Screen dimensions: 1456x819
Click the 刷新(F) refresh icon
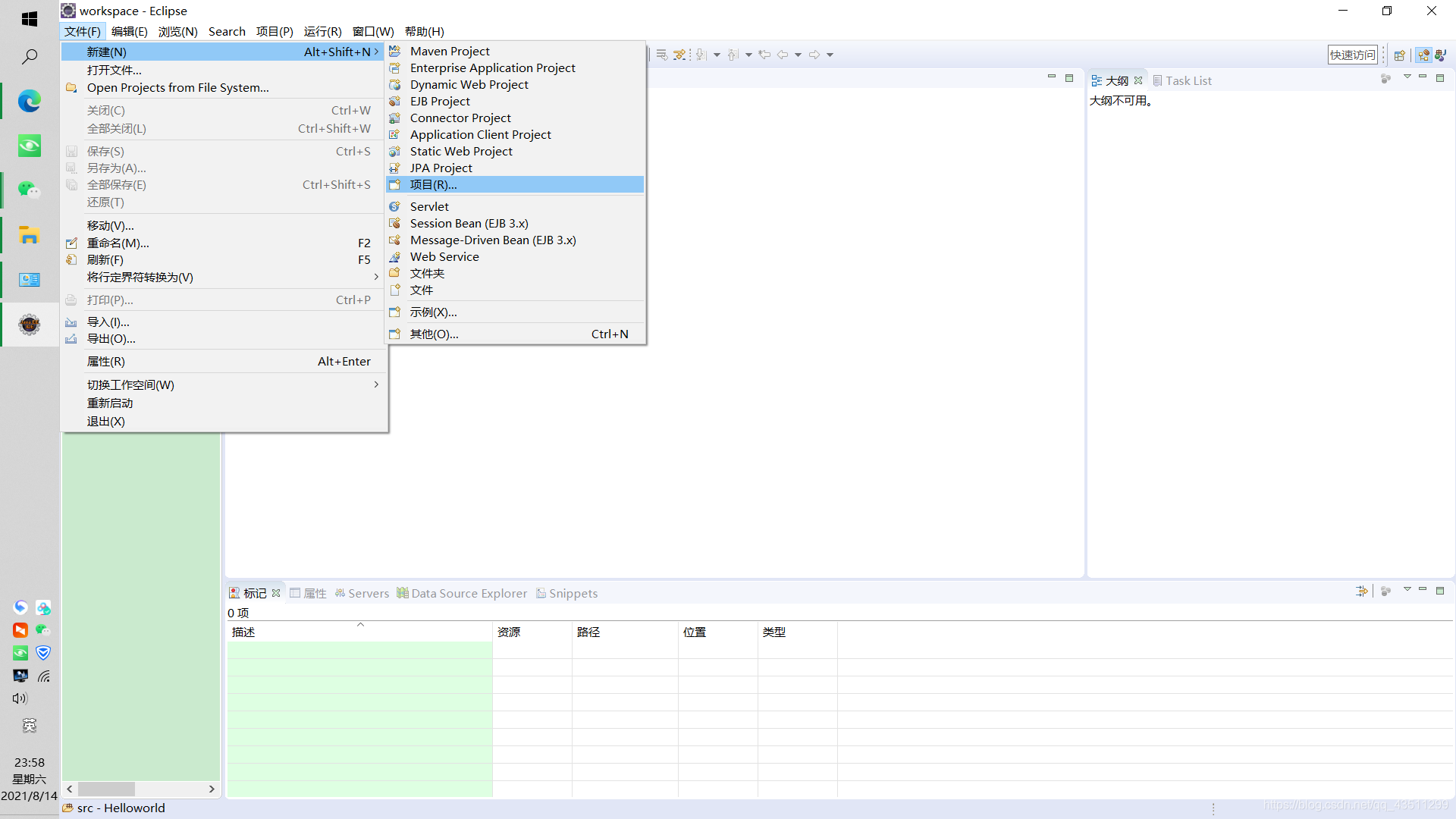(x=71, y=259)
